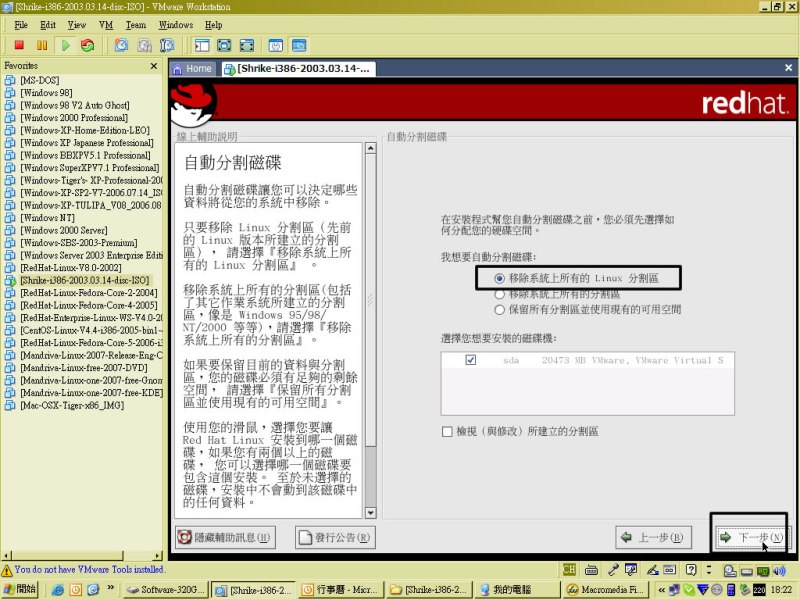This screenshot has width=800, height=600.
Task: Toggle the Favorites sidebar view icon
Action: pos(202,45)
